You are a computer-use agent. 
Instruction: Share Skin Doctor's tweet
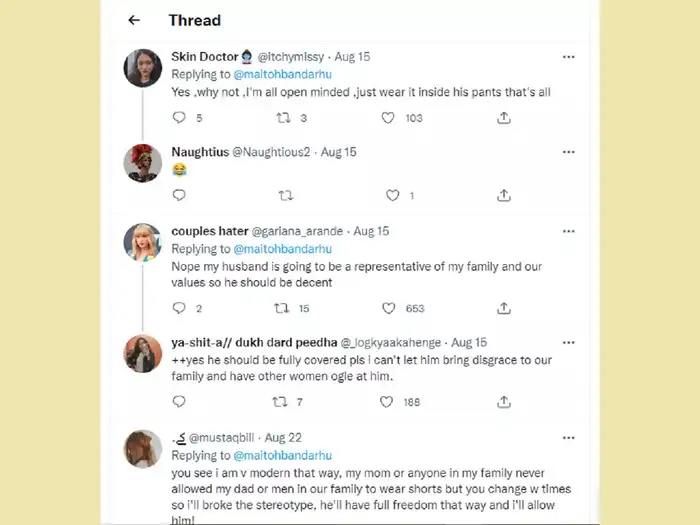tap(504, 118)
